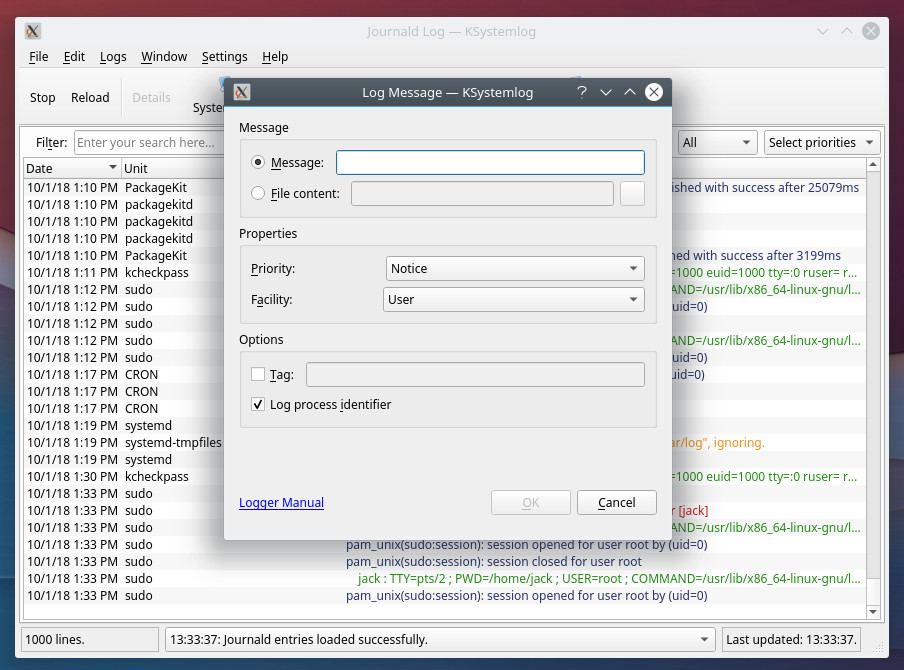Screen dimensions: 904x670
Task: Cancel the Log Message dialog
Action: click(x=616, y=503)
